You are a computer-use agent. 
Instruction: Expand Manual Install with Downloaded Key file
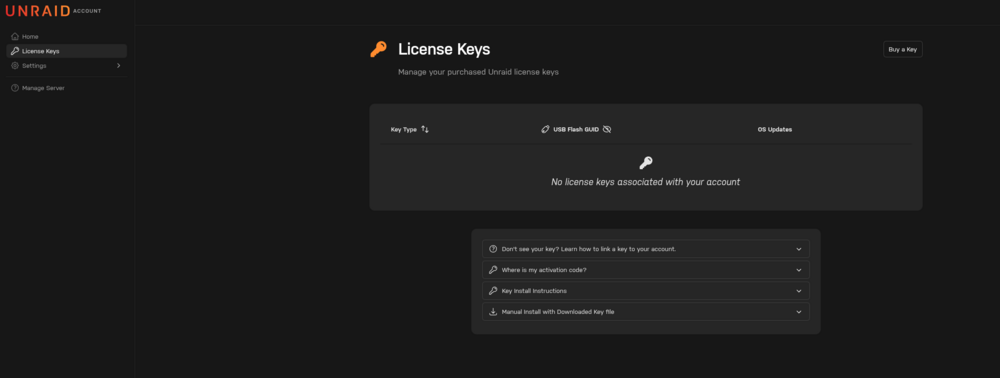(x=645, y=312)
